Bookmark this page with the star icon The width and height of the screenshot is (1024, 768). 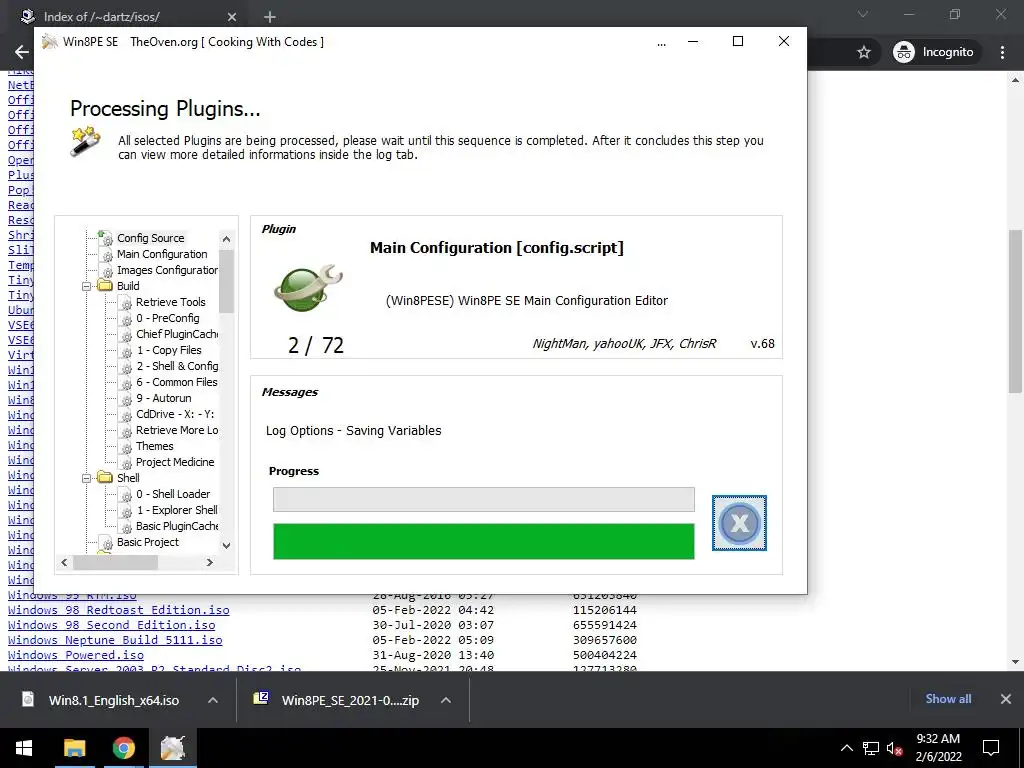tap(864, 52)
